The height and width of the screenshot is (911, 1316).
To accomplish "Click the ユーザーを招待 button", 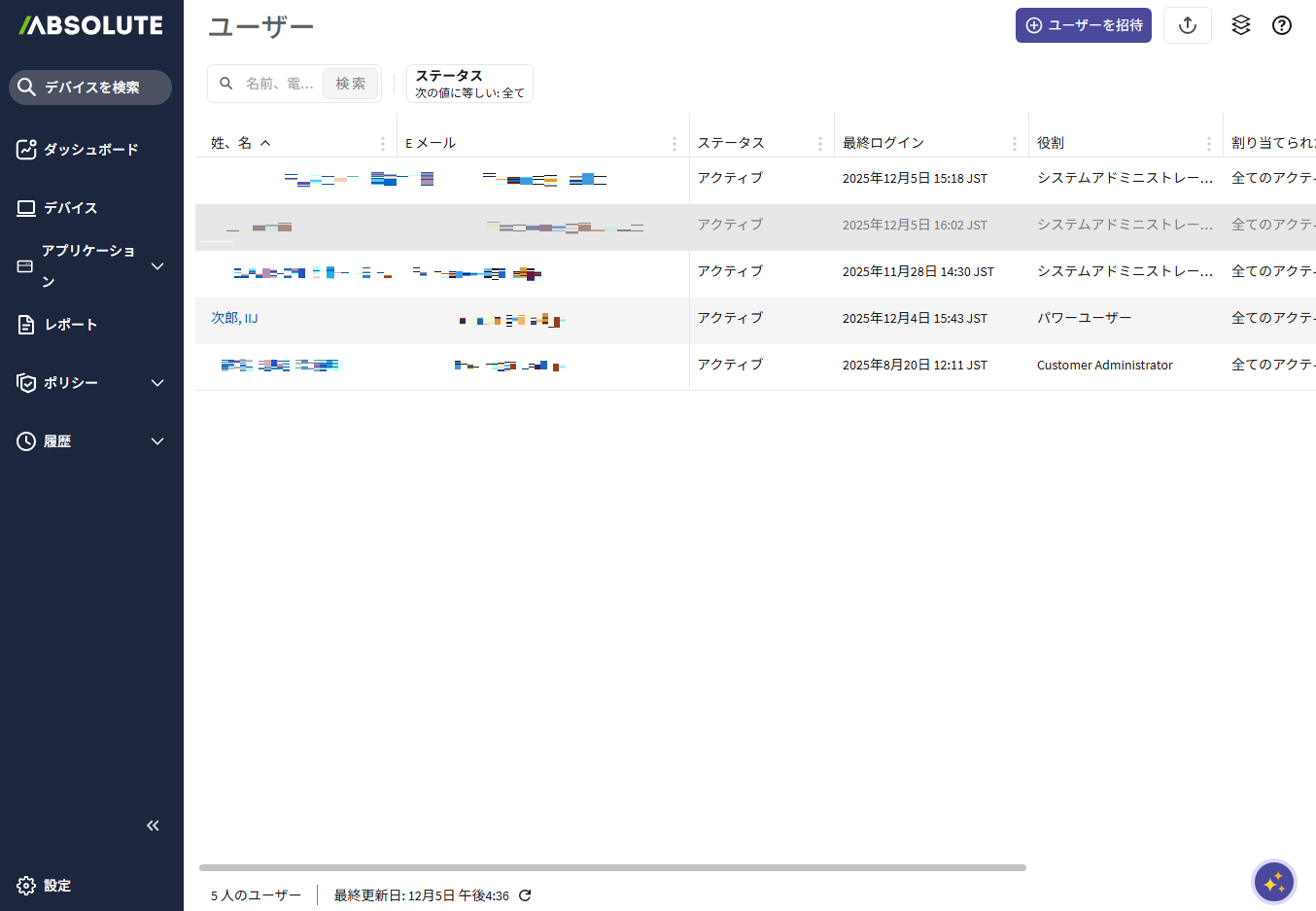I will [x=1083, y=25].
